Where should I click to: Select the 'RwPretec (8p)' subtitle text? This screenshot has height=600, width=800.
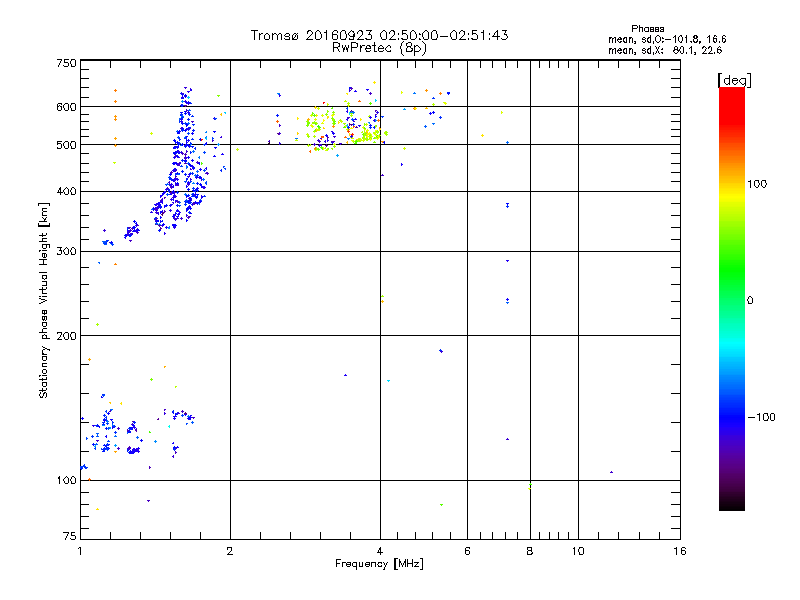(x=379, y=48)
